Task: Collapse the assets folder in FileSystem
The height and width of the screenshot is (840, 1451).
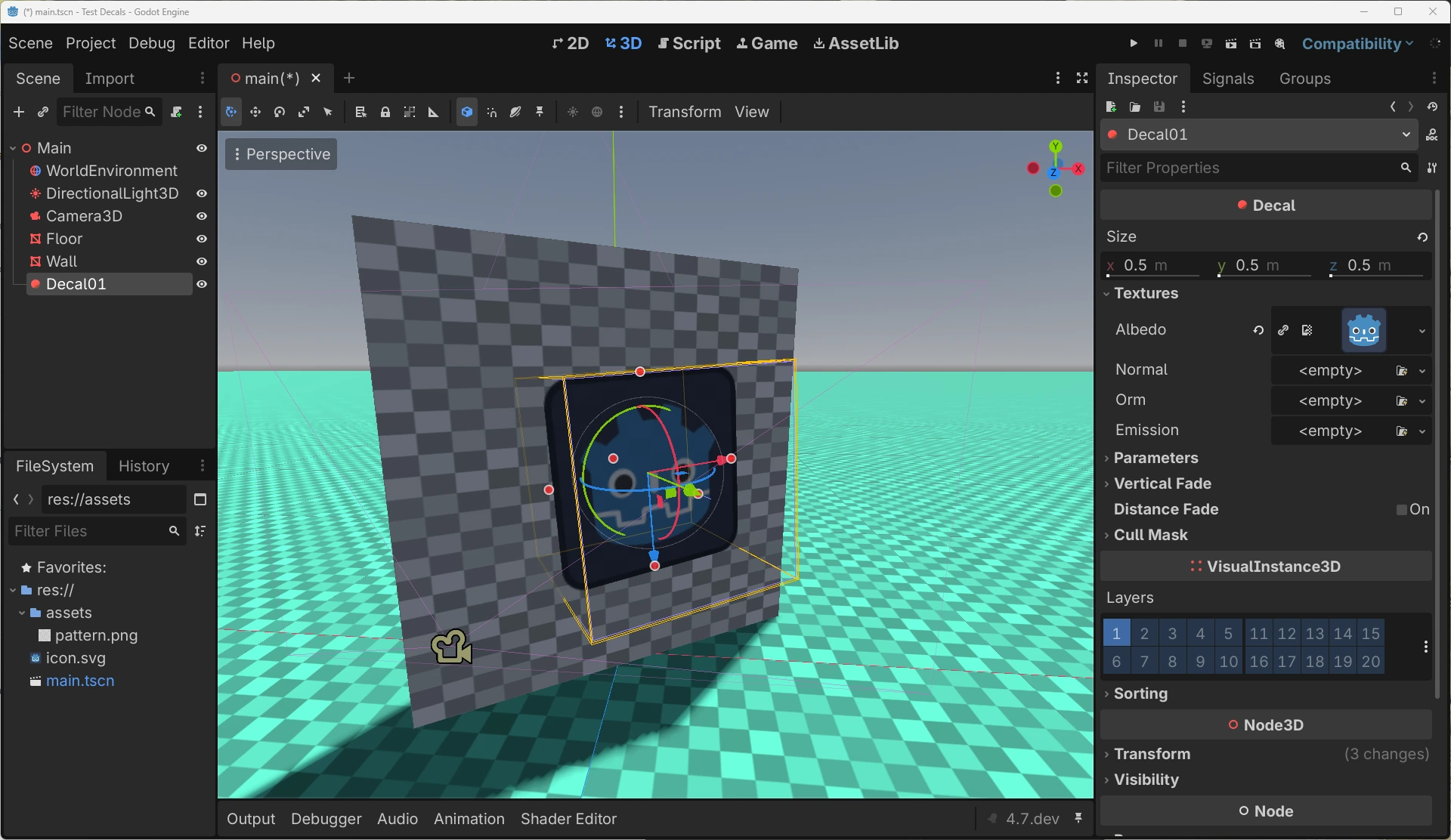Action: coord(22,613)
